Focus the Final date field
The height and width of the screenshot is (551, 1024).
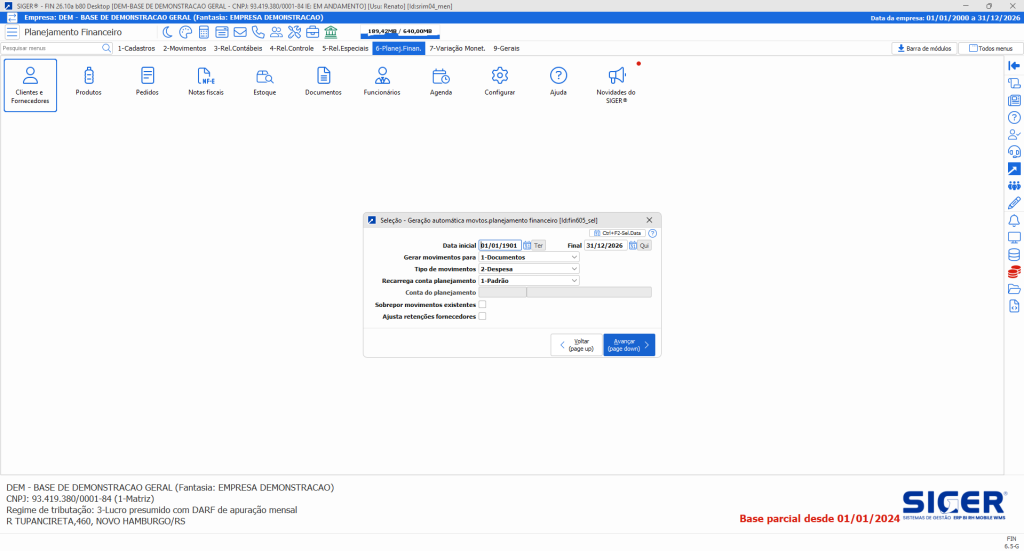pos(605,245)
